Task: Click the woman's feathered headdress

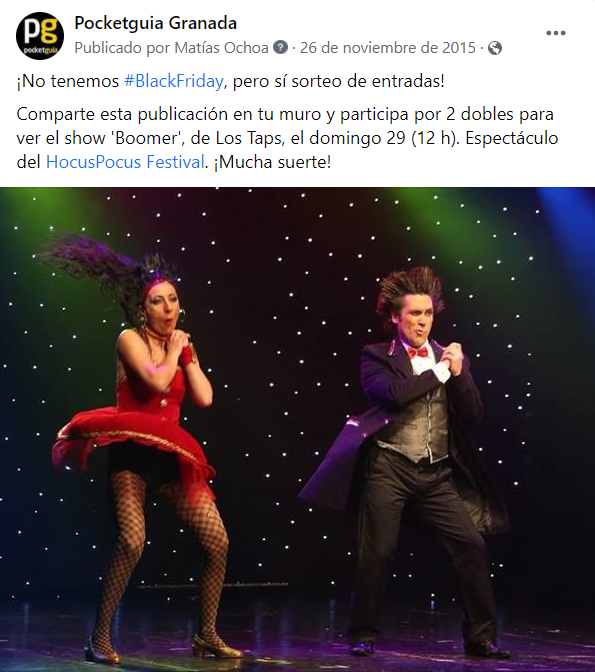Action: [107, 264]
